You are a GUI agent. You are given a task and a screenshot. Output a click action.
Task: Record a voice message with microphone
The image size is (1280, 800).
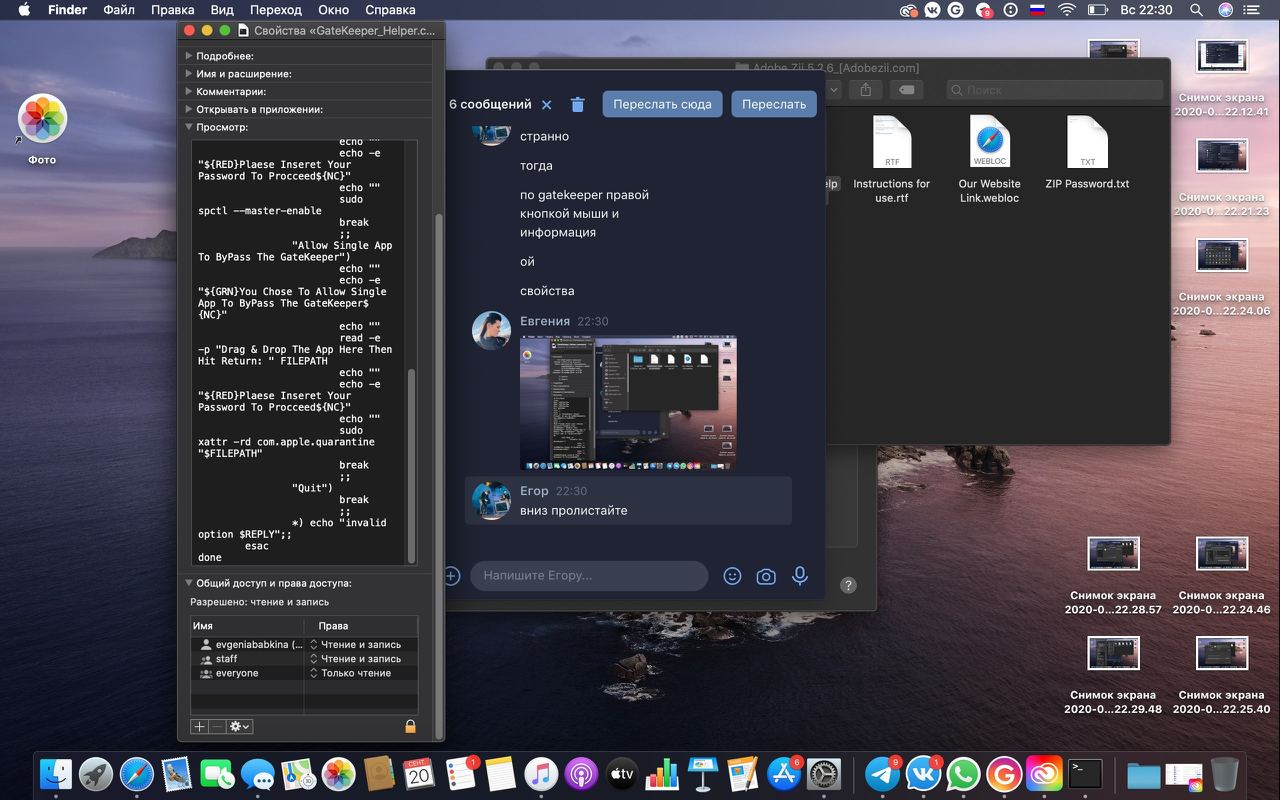[x=800, y=576]
